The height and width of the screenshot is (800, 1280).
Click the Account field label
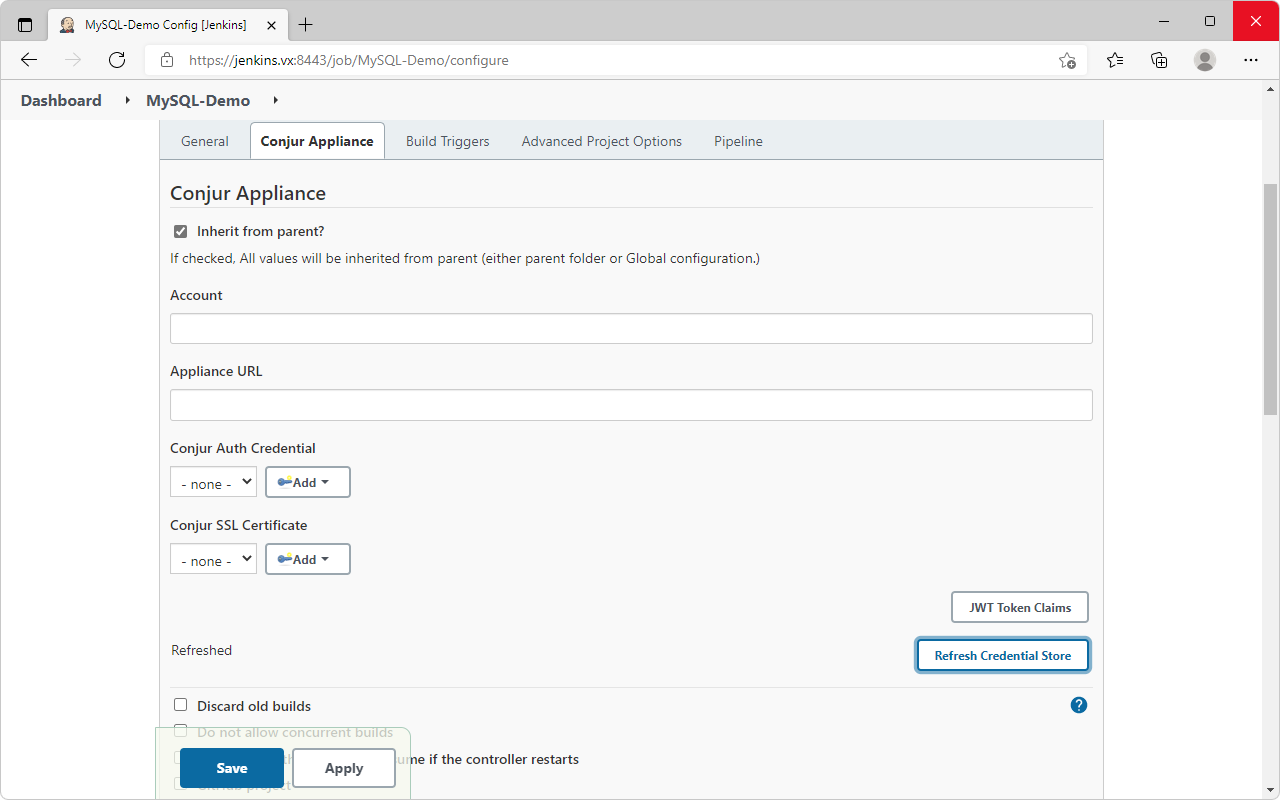click(x=196, y=295)
